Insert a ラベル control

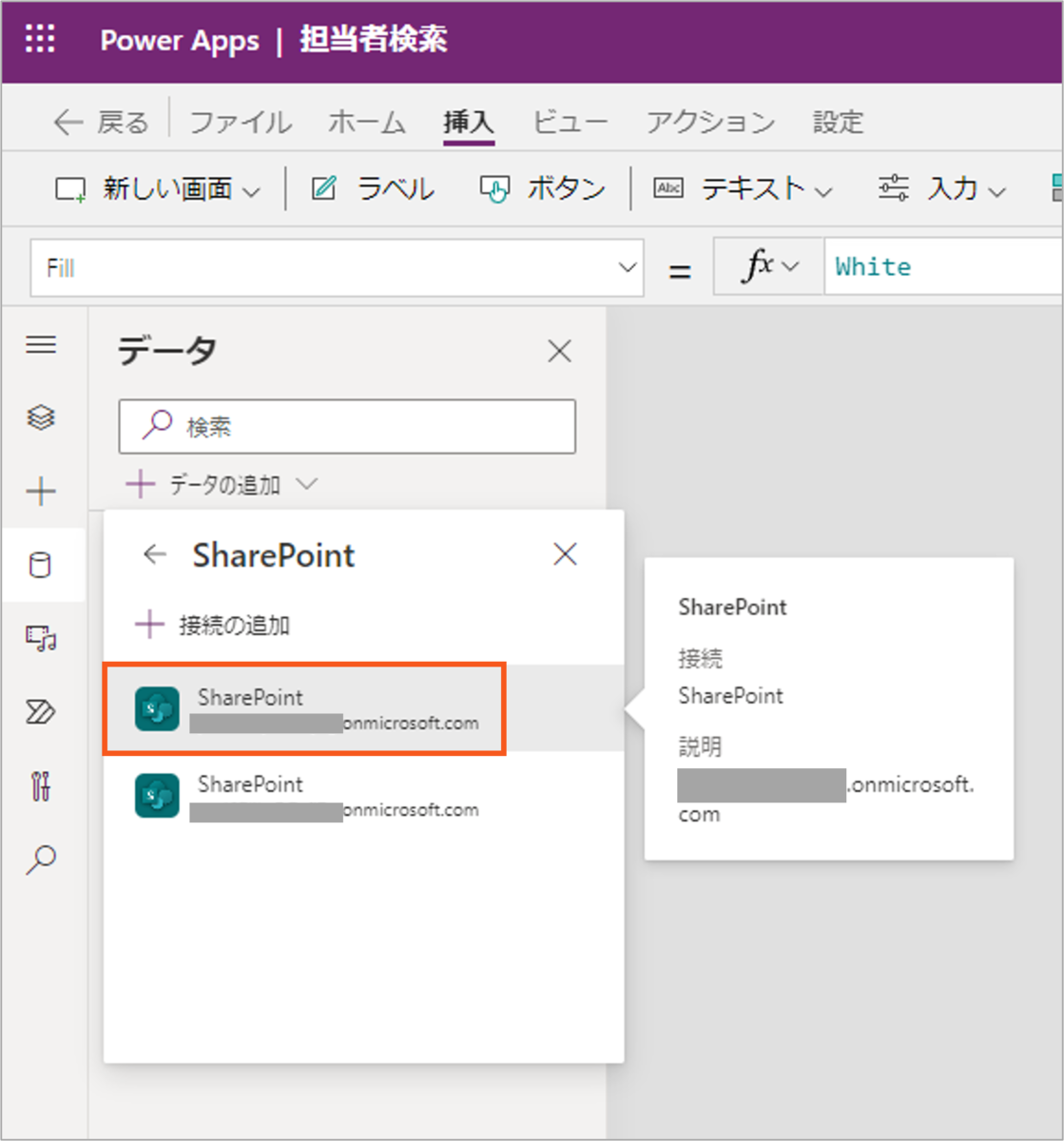pyautogui.click(x=373, y=189)
